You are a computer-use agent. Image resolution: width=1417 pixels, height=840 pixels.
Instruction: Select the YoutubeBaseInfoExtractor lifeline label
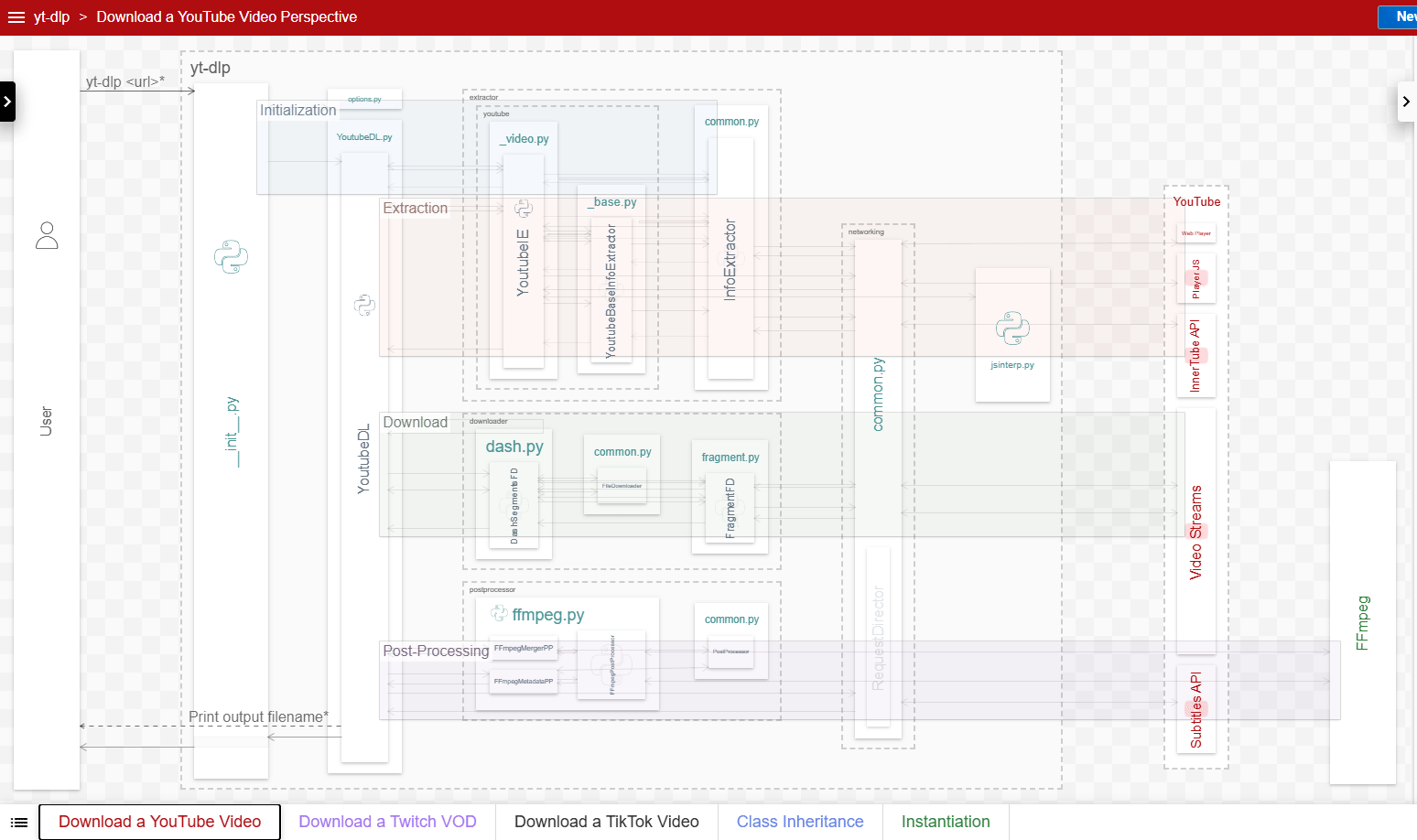611,290
